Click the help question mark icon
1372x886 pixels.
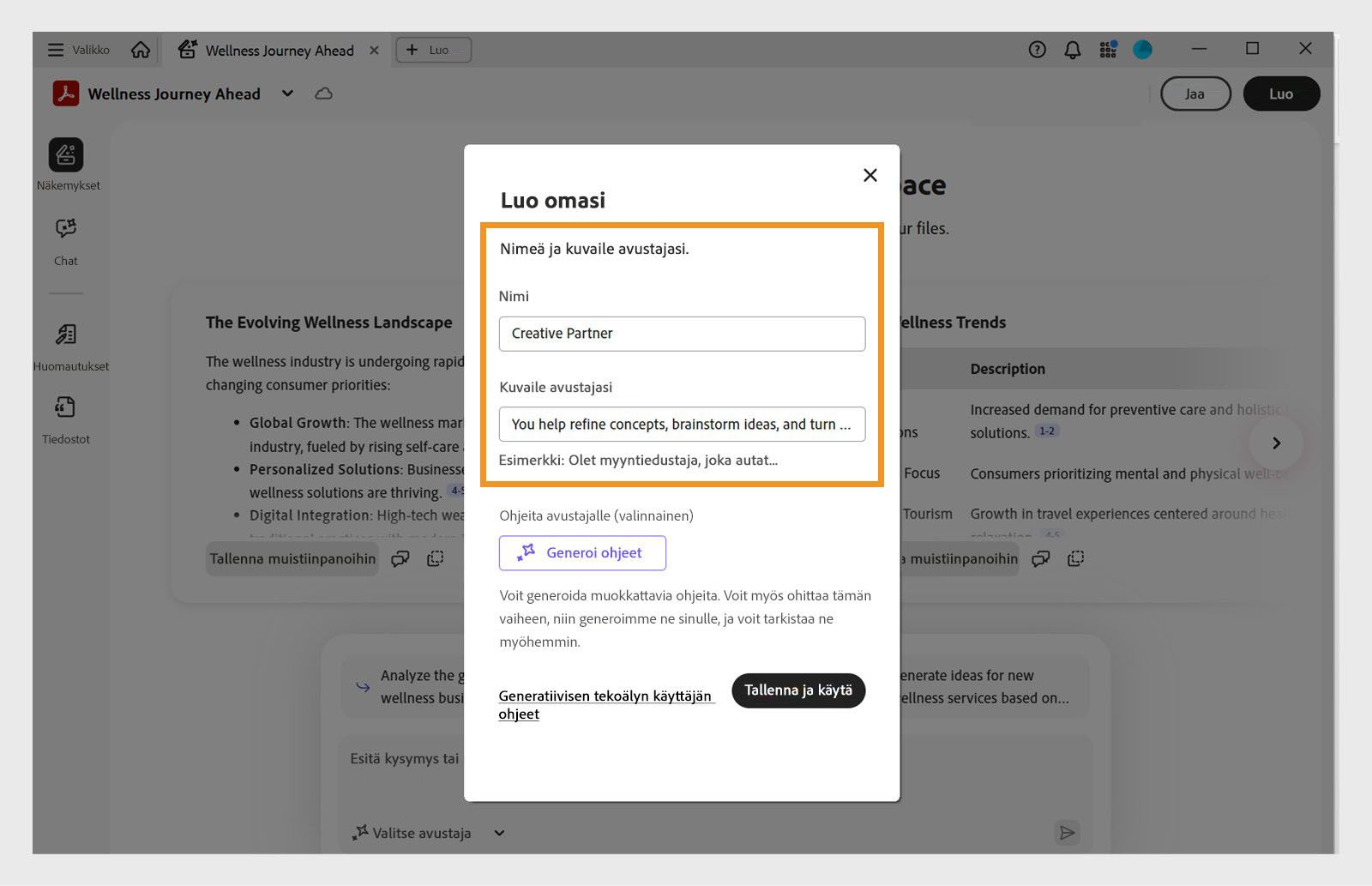pyautogui.click(x=1036, y=50)
